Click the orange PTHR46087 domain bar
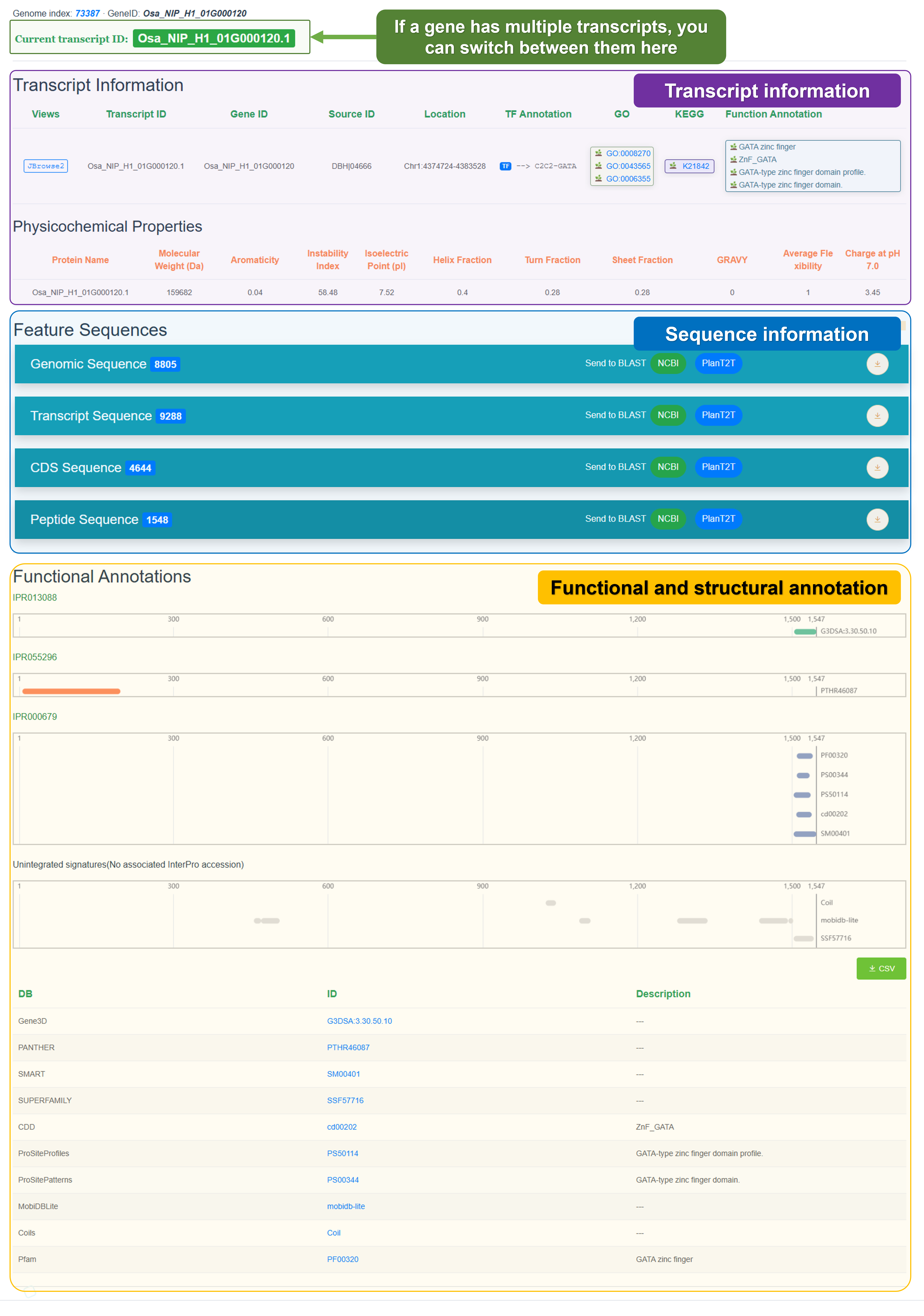Screen dimensions: 924x1316 [71, 691]
